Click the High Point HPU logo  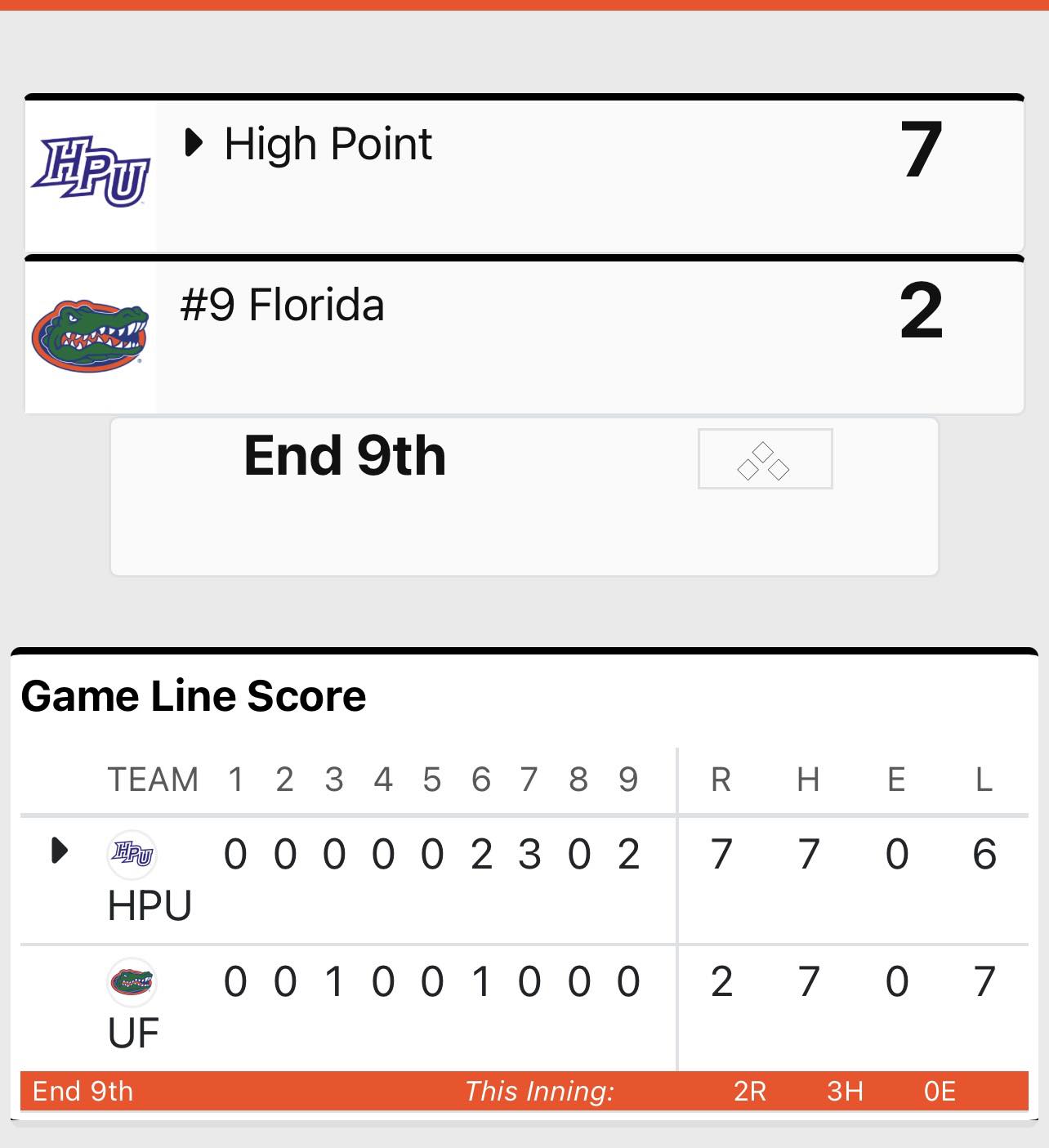pos(91,171)
